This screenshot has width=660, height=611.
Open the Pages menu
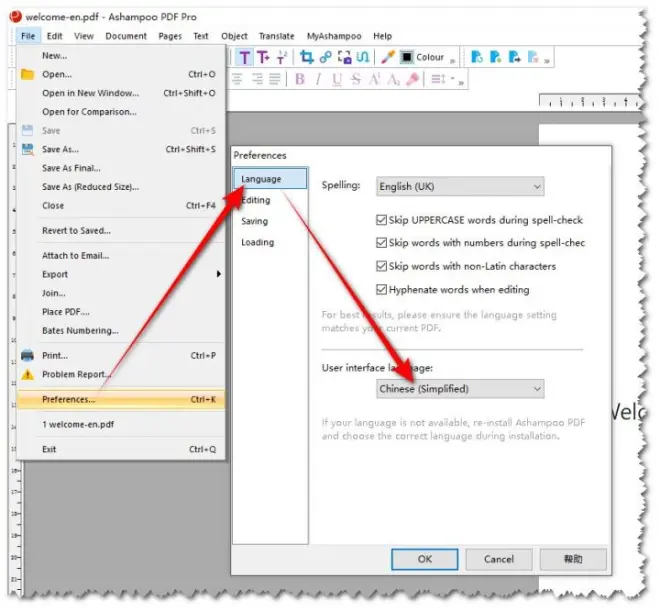[x=170, y=36]
